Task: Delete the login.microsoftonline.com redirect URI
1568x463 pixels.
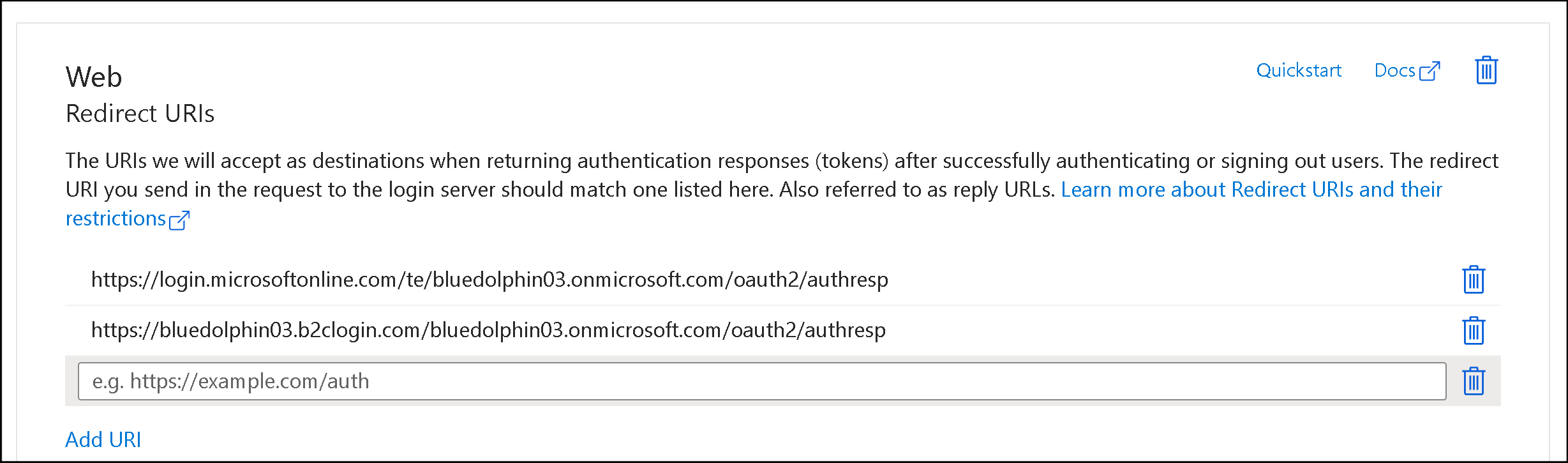Action: 1474,280
